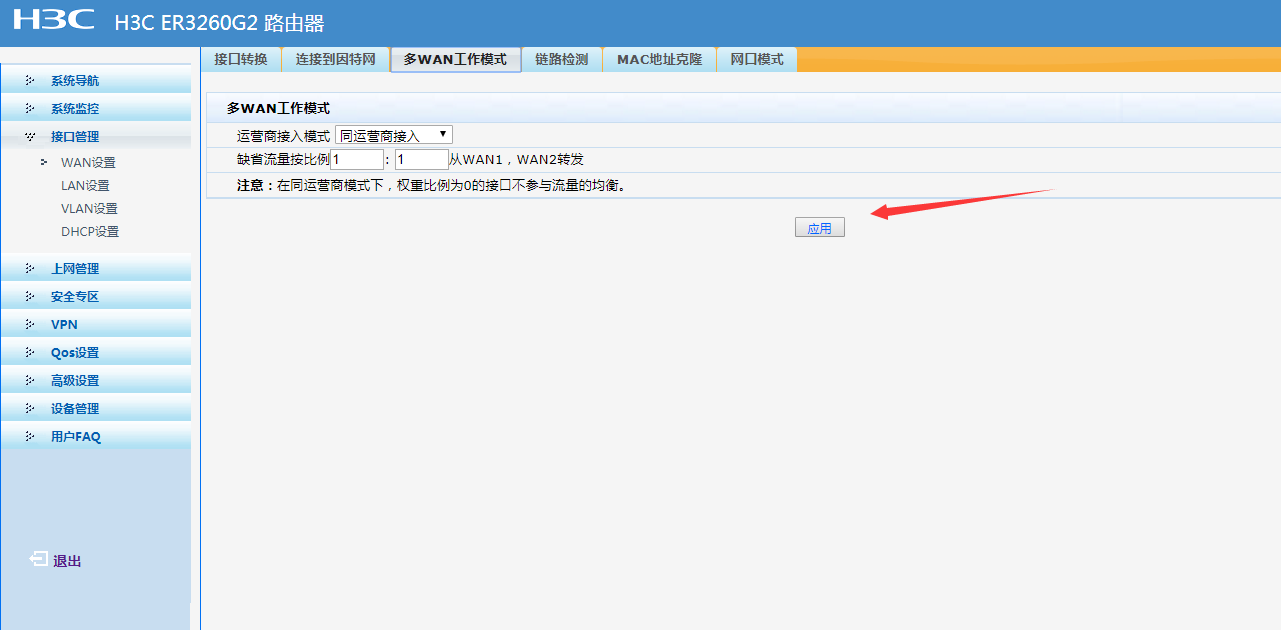Switch to the 网口模式 tab
1281x630 pixels.
click(x=757, y=60)
